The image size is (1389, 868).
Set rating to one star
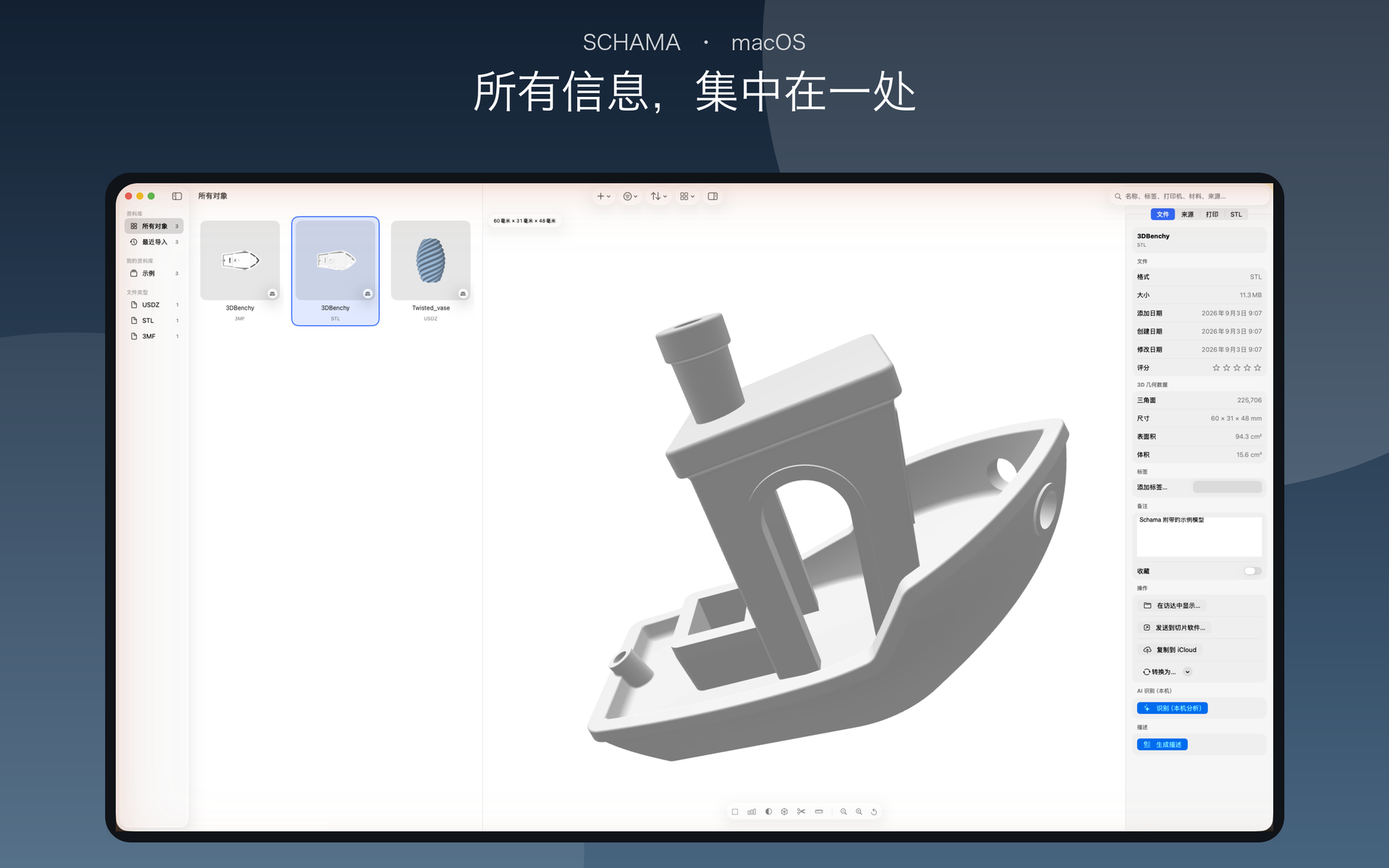(x=1216, y=368)
